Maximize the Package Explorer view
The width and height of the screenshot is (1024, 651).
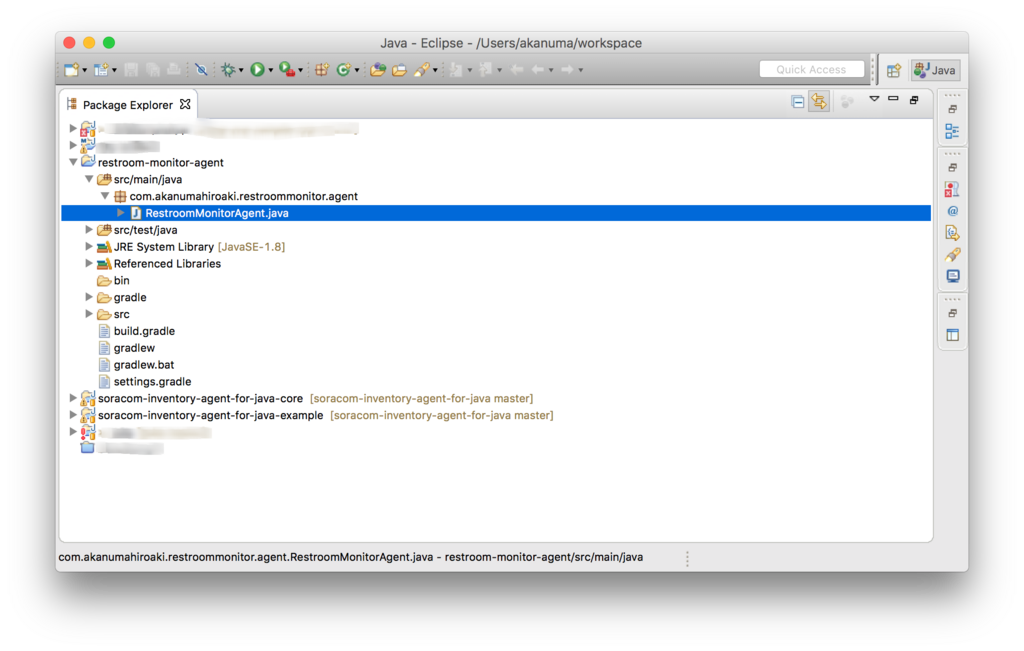click(x=914, y=99)
